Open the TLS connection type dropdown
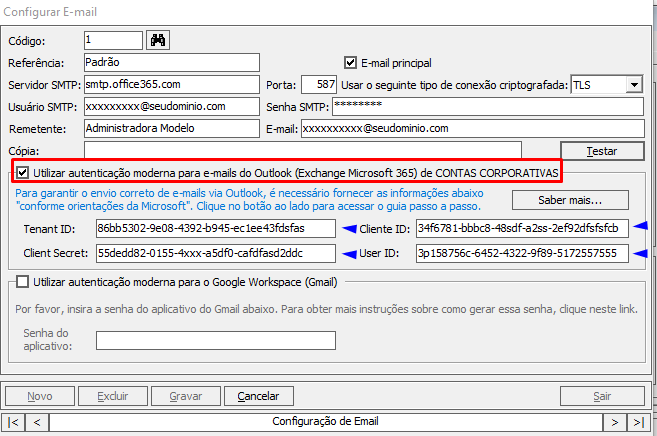This screenshot has width=657, height=436. 634,85
